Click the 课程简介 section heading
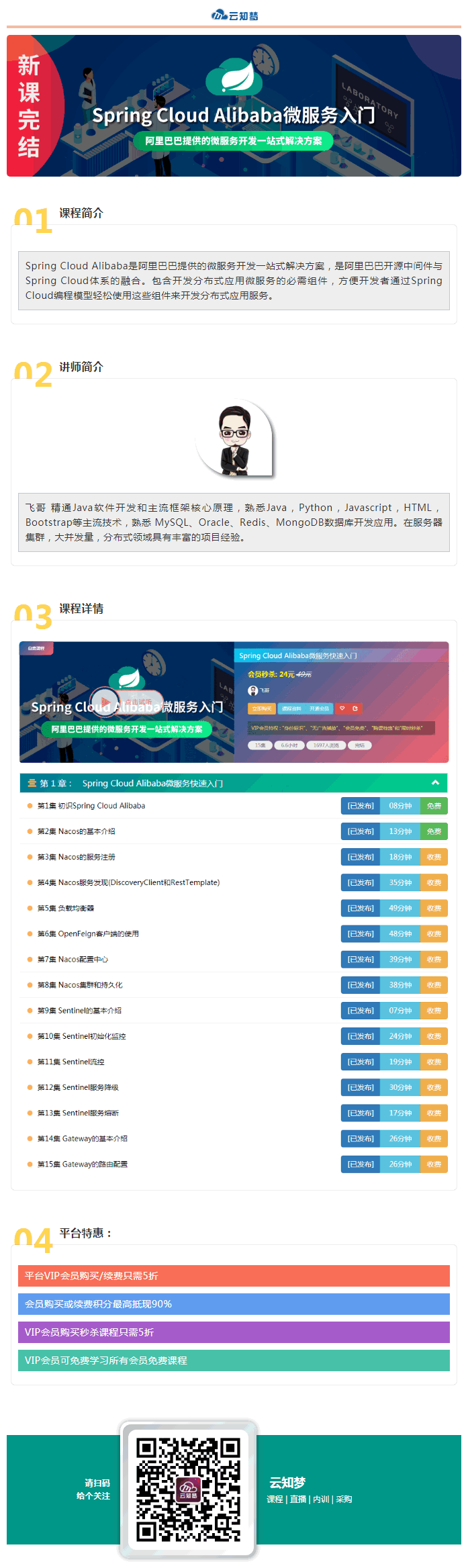This screenshot has height=1568, width=468. (x=81, y=213)
